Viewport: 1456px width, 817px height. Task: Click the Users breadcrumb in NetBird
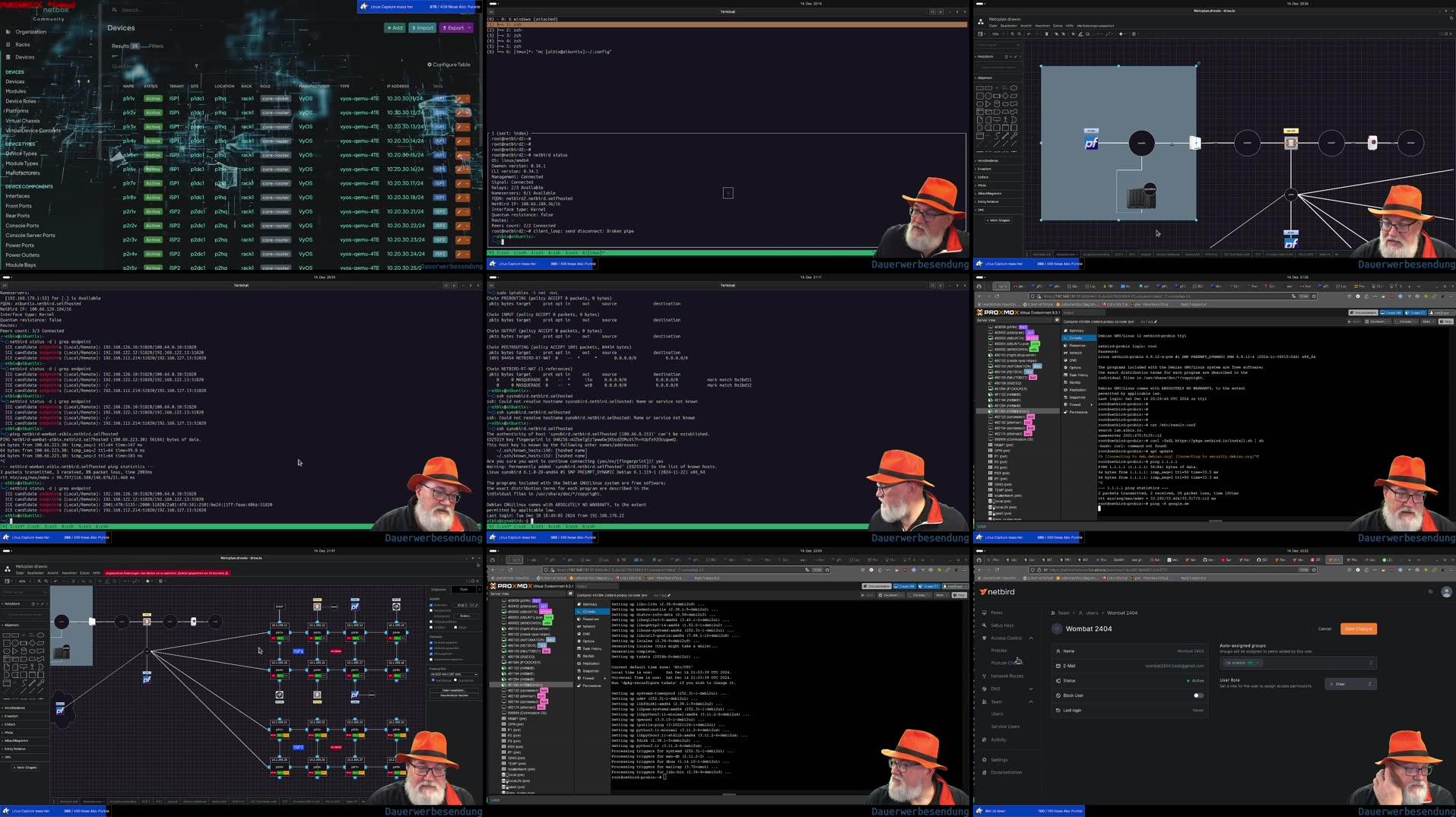coord(1091,613)
